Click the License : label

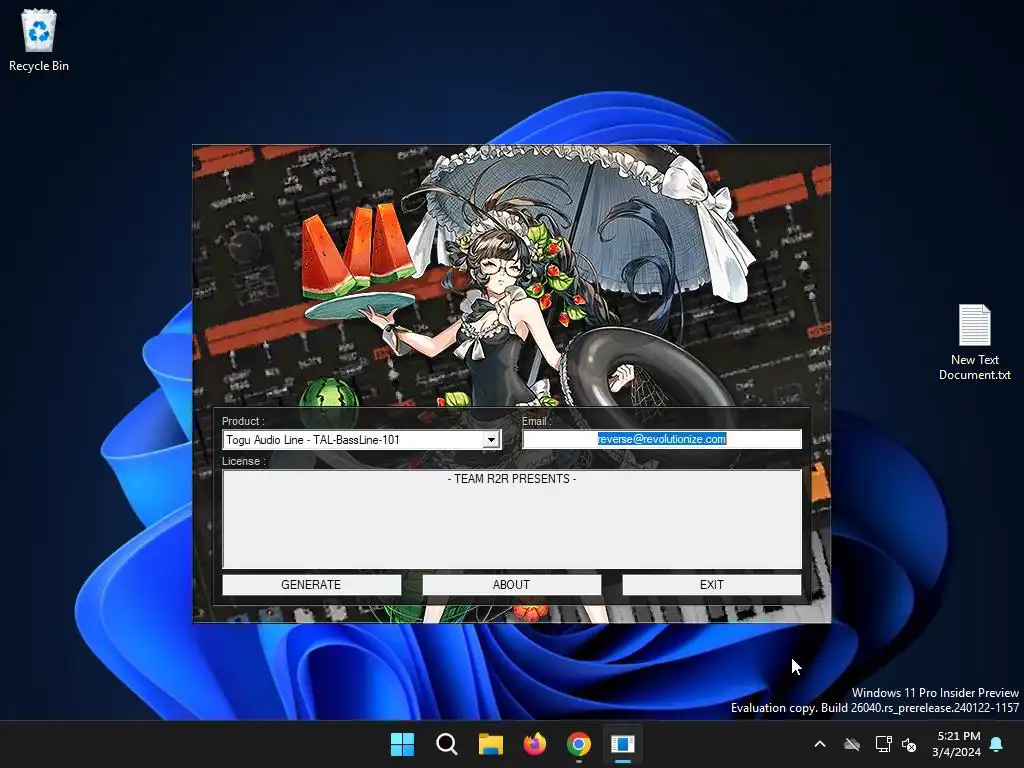(x=244, y=461)
